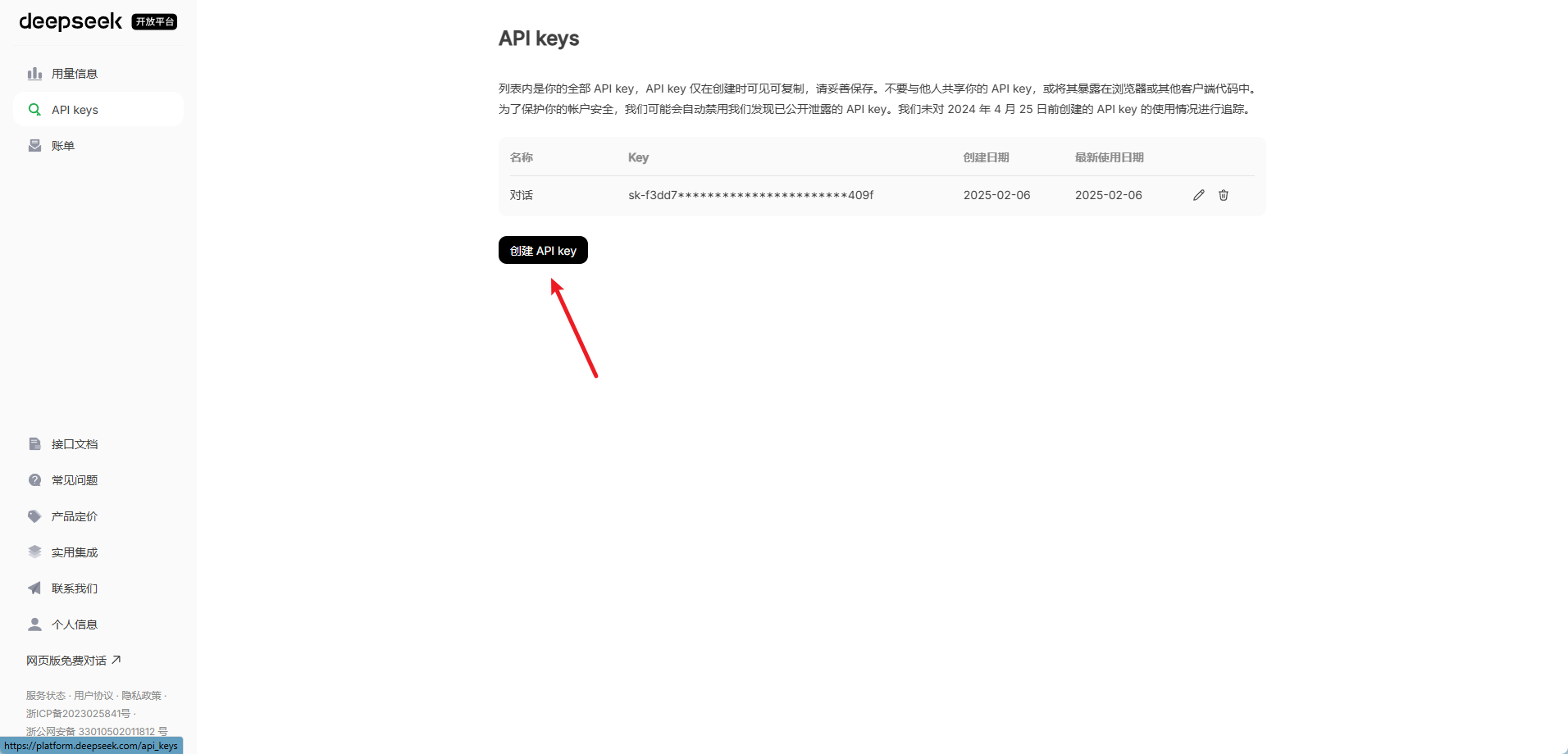Open the 实用集成 integrations page

click(x=98, y=552)
